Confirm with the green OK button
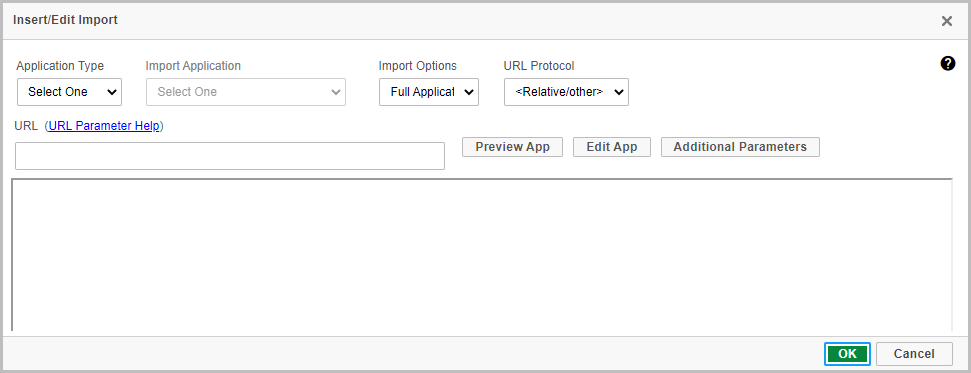Image resolution: width=971 pixels, height=373 pixels. pos(847,354)
